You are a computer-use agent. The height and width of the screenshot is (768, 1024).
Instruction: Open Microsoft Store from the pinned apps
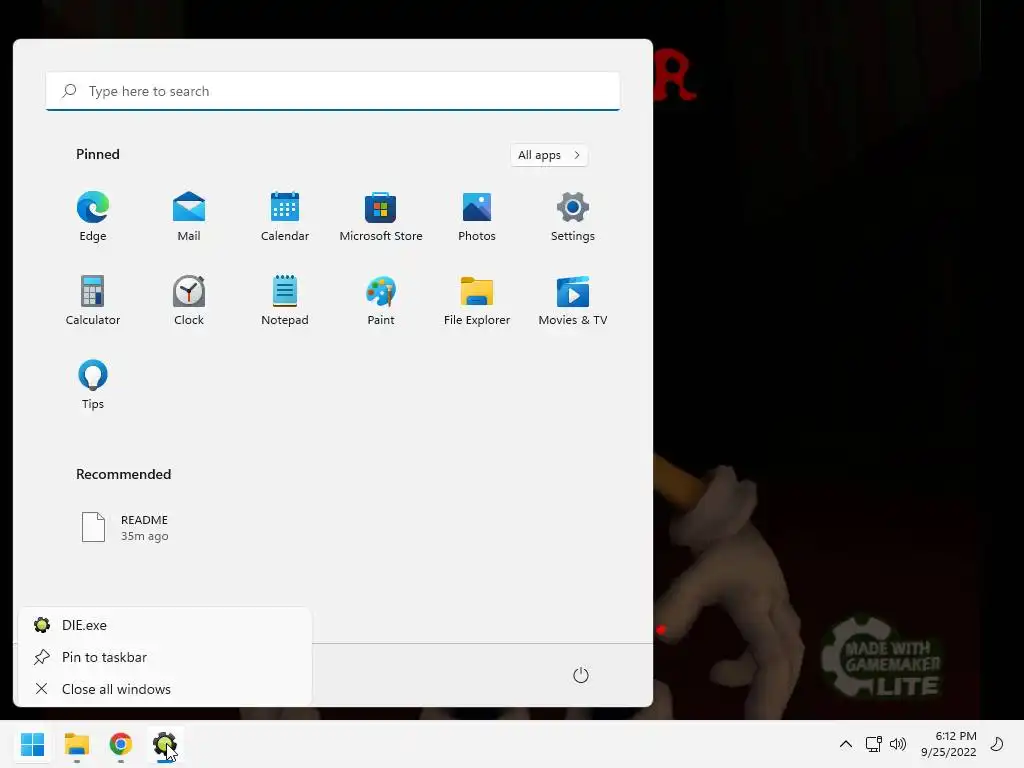coord(381,216)
